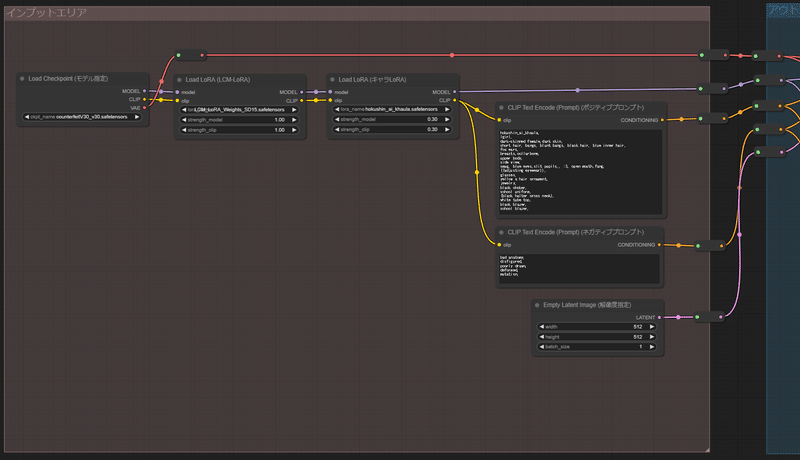
Task: Decrease LCM-LoRA strength_clip with left arrow
Action: pos(184,130)
